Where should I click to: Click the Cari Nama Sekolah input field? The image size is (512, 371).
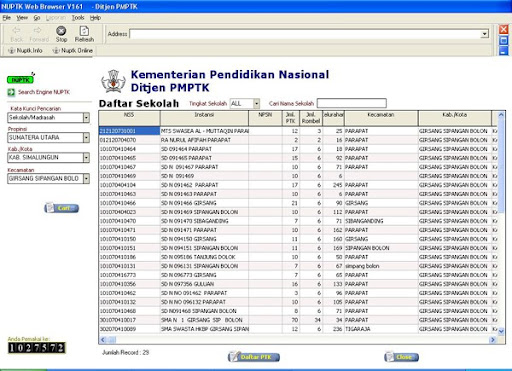(352, 103)
